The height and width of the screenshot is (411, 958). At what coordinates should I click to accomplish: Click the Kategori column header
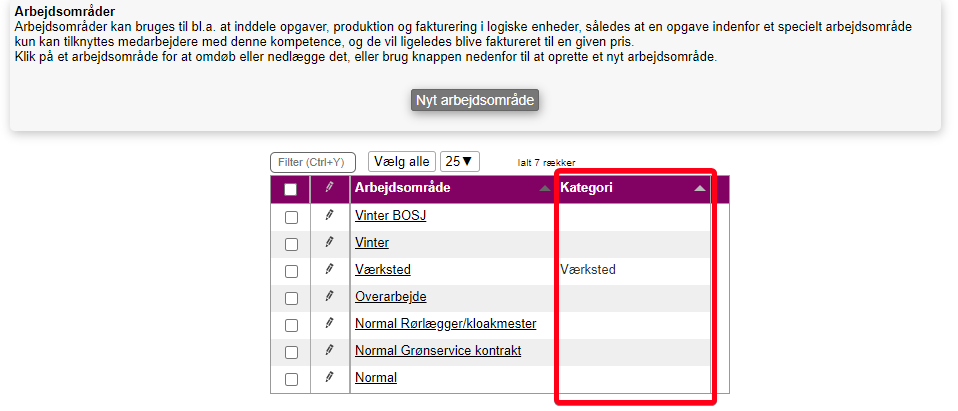point(587,188)
